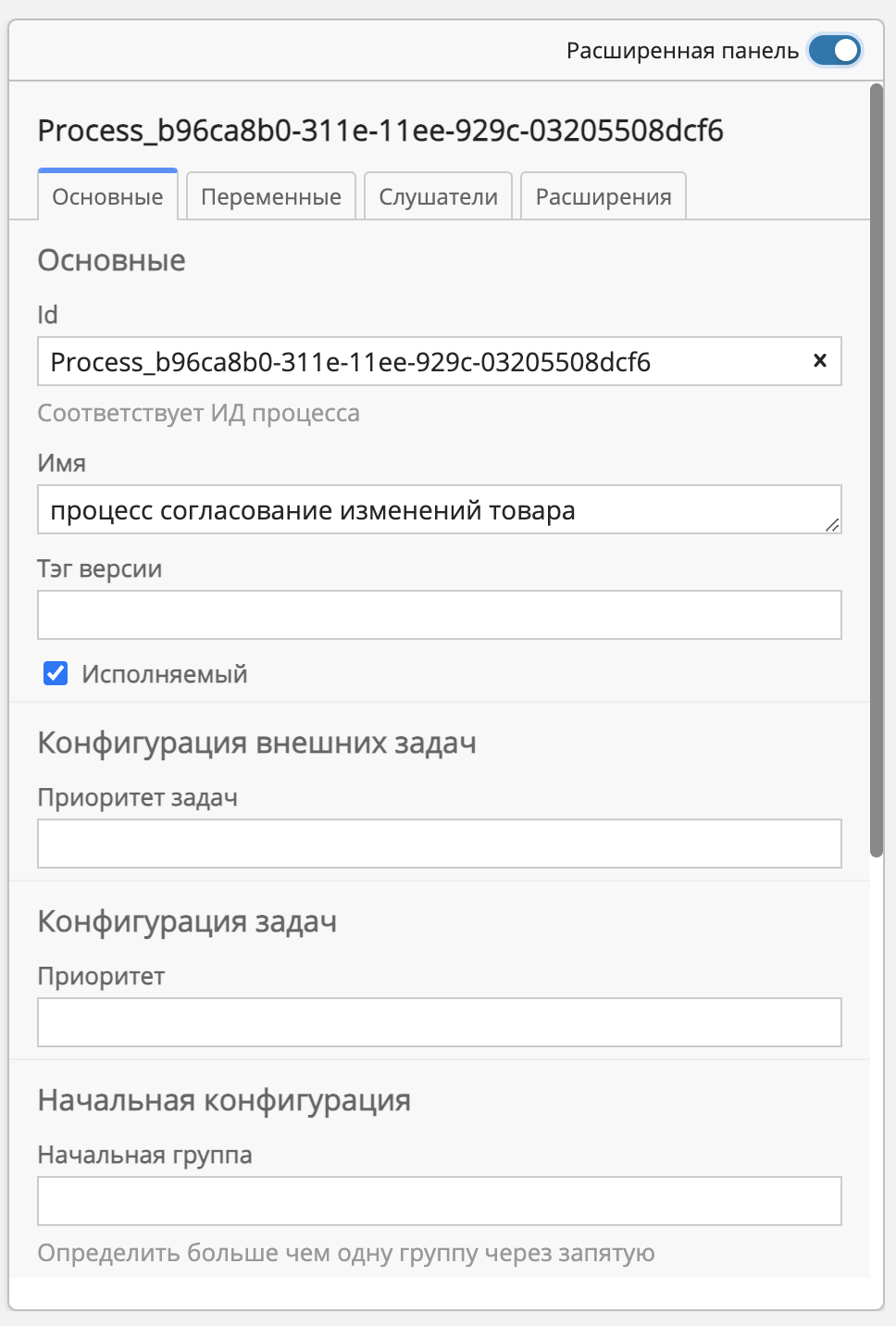The height and width of the screenshot is (1326, 896).
Task: Uncheck the Исполняемый checkbox
Action: (56, 674)
